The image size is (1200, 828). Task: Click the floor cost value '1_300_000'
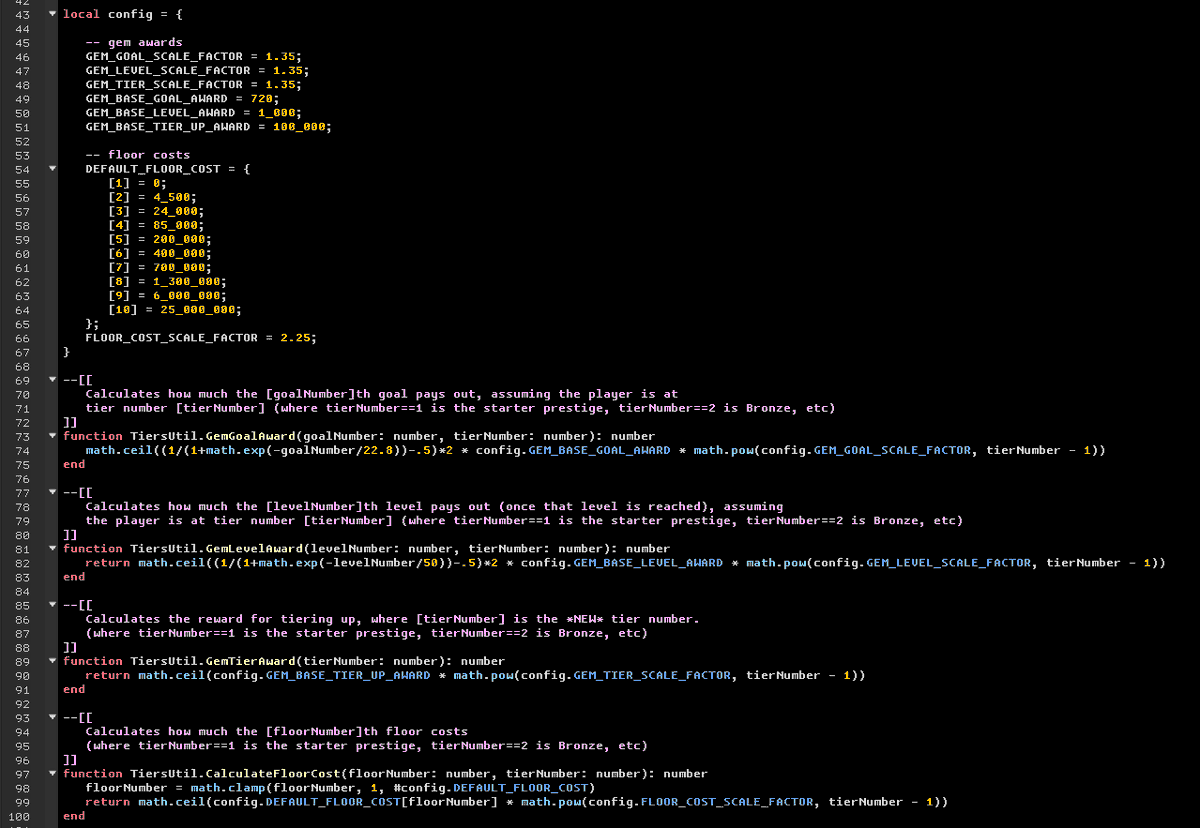pos(186,281)
